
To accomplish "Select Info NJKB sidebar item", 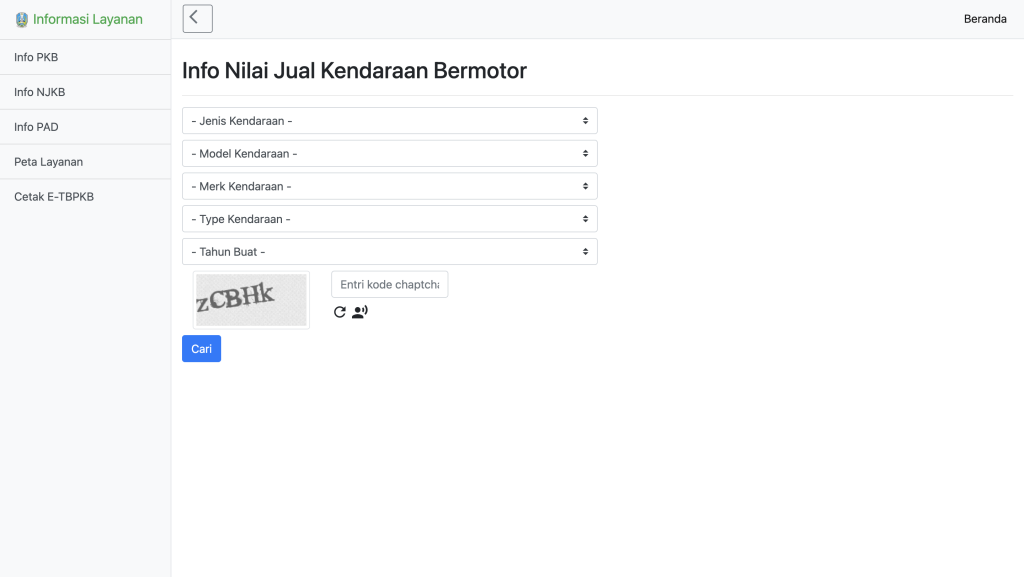I will pos(39,92).
